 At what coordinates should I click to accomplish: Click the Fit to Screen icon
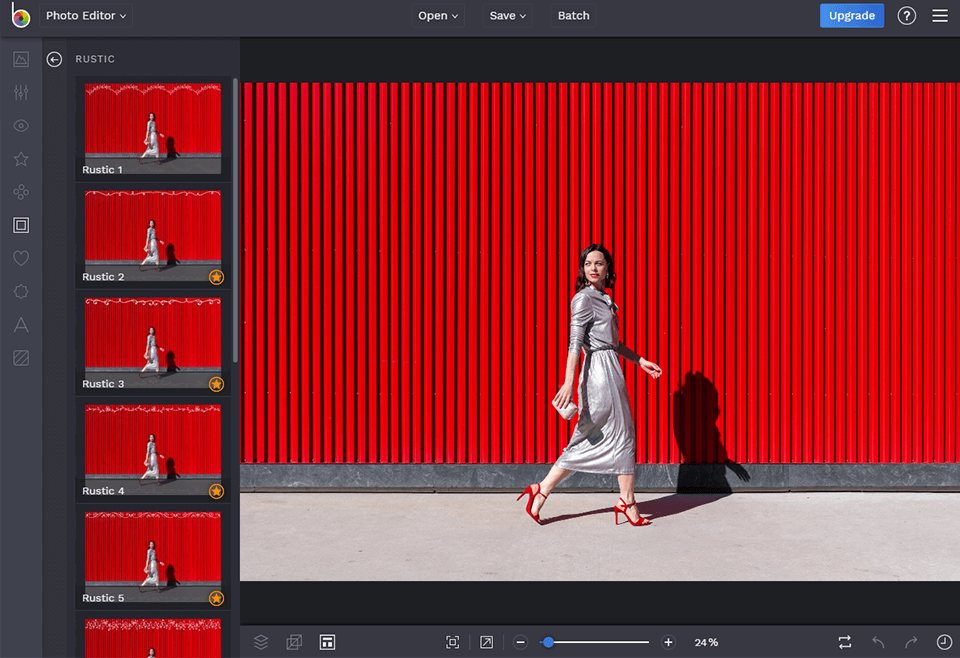453,642
